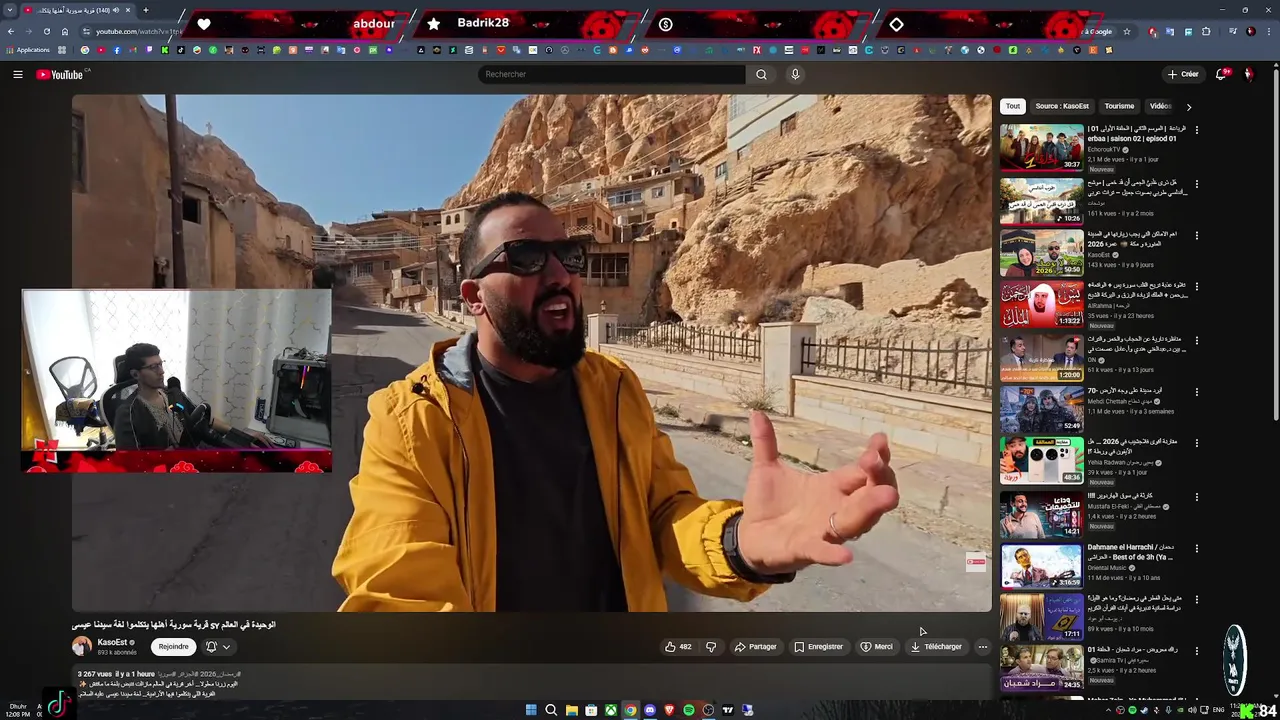Open the KasoEst channel avatar
The image size is (1280, 720).
point(82,646)
